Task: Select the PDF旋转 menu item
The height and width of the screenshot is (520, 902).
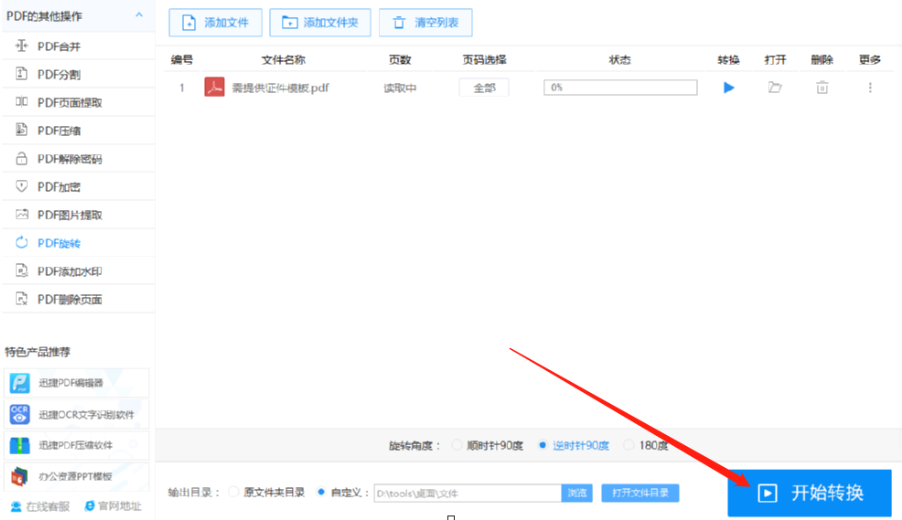Action: click(78, 243)
